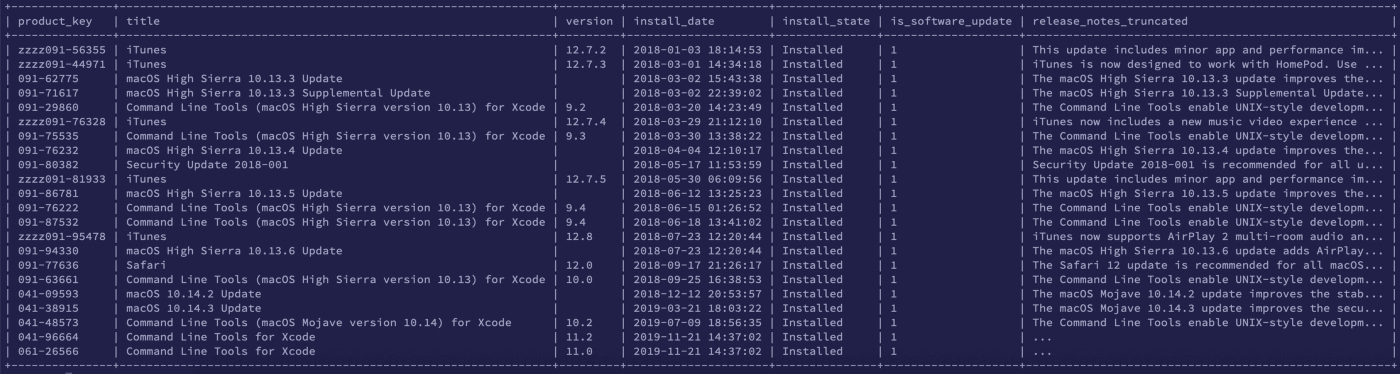1400x374 pixels.
Task: Click the version column header
Action: click(x=590, y=21)
